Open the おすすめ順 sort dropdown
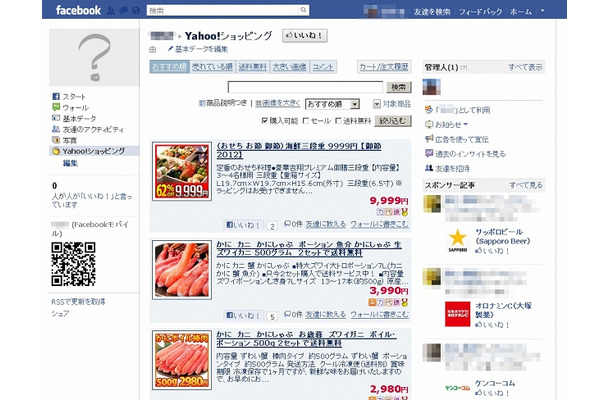Viewport: 610px width, 400px height. pyautogui.click(x=332, y=104)
